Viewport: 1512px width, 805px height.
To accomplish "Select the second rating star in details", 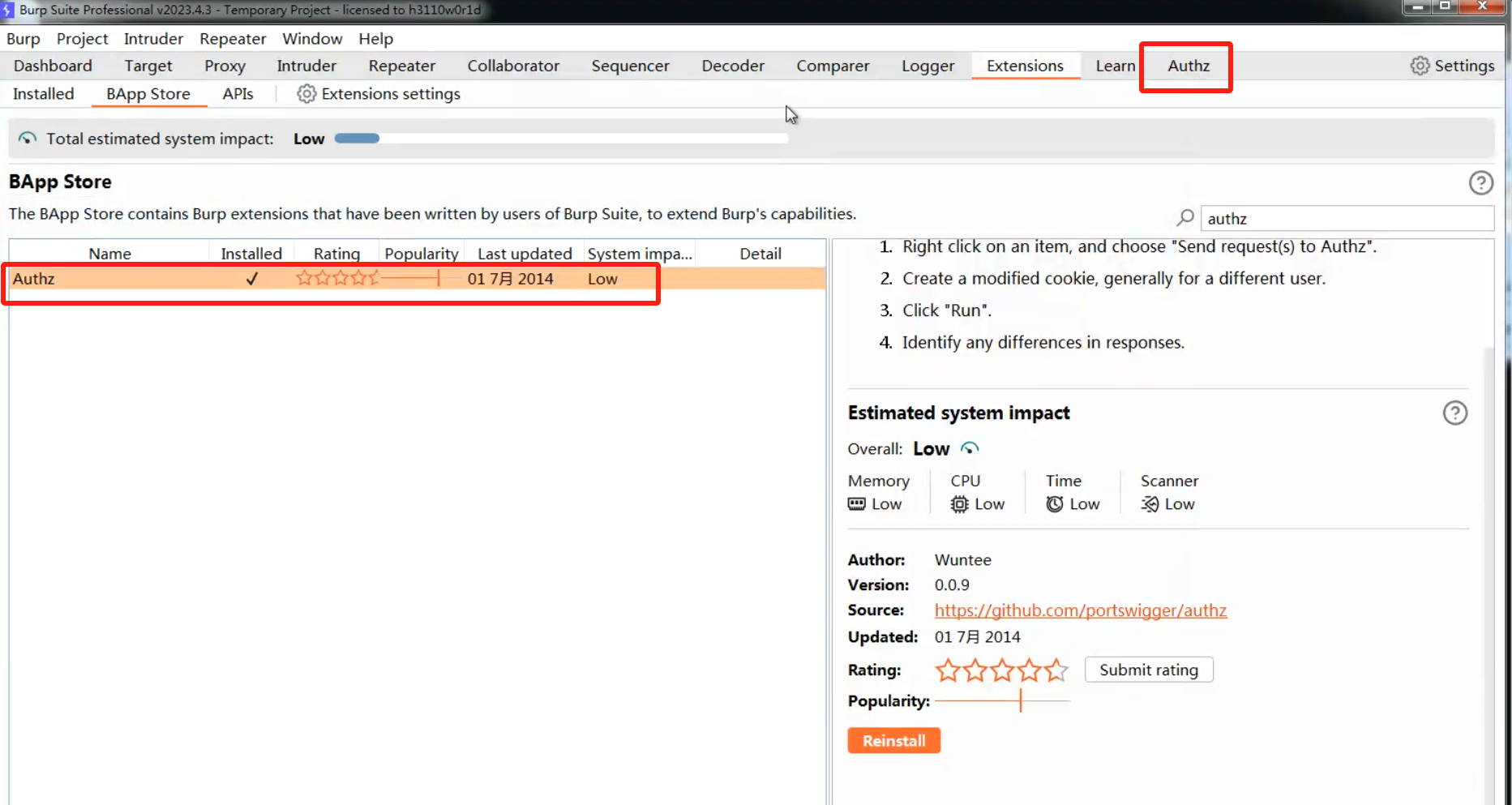I will pos(975,670).
